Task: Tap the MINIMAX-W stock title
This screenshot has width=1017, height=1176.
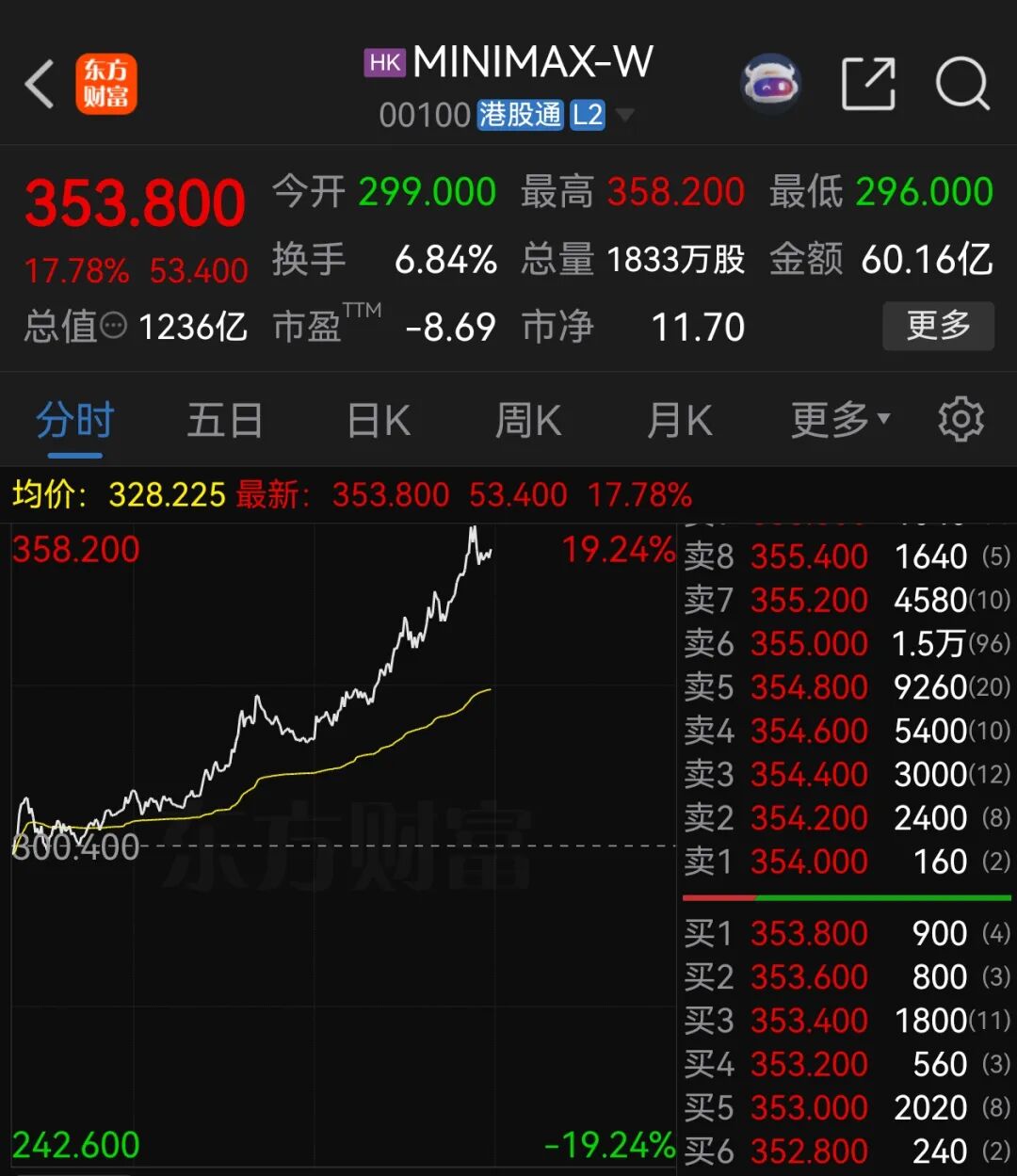Action: [533, 63]
